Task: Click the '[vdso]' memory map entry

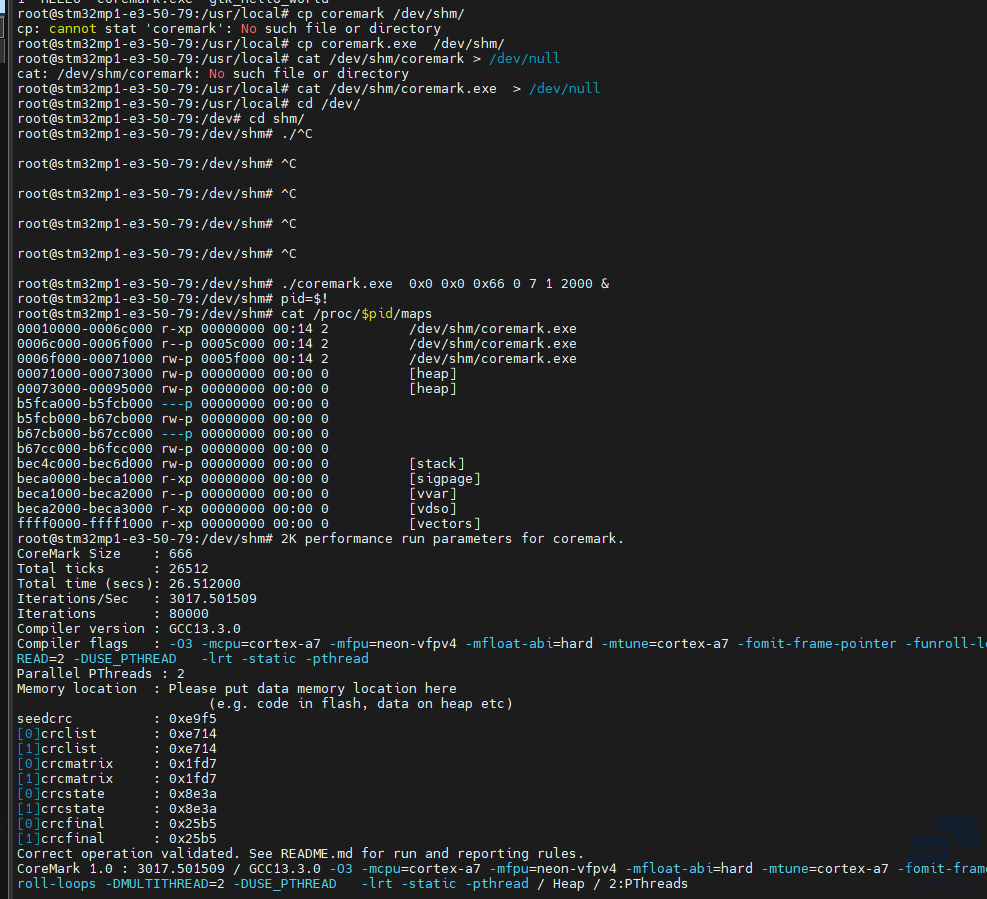Action: click(432, 509)
